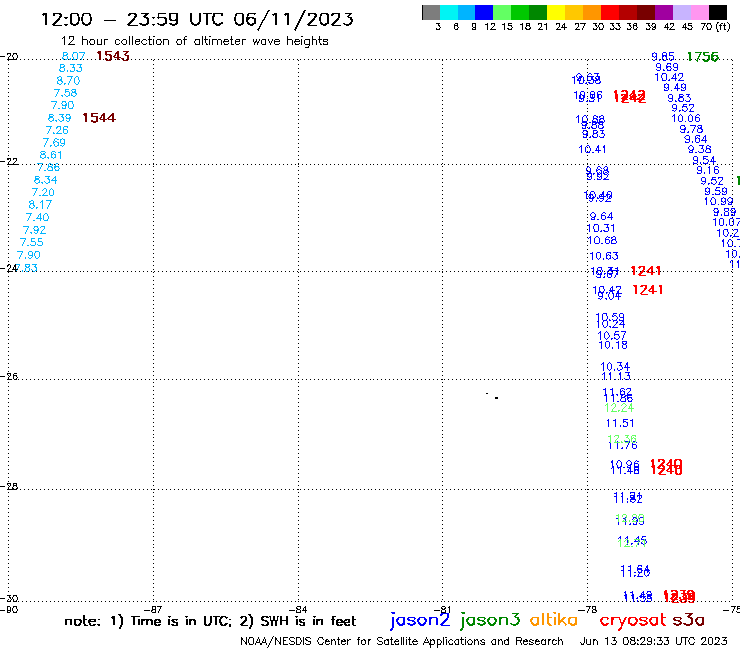This screenshot has width=740, height=650.
Task: Click the wave height value '9.85'
Action: (663, 57)
